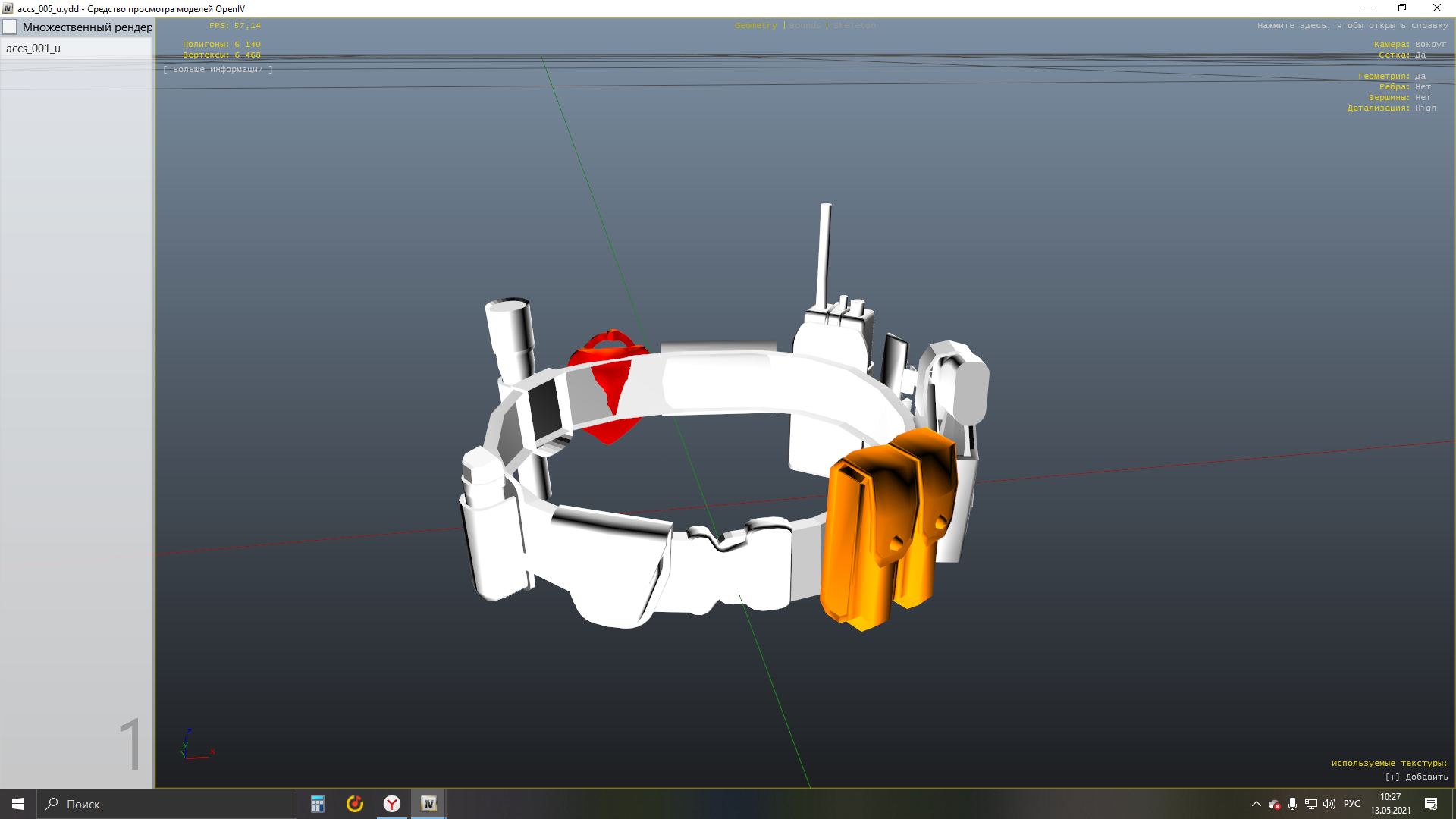Click the microphone tray icon
The width and height of the screenshot is (1456, 819).
pyautogui.click(x=1292, y=804)
